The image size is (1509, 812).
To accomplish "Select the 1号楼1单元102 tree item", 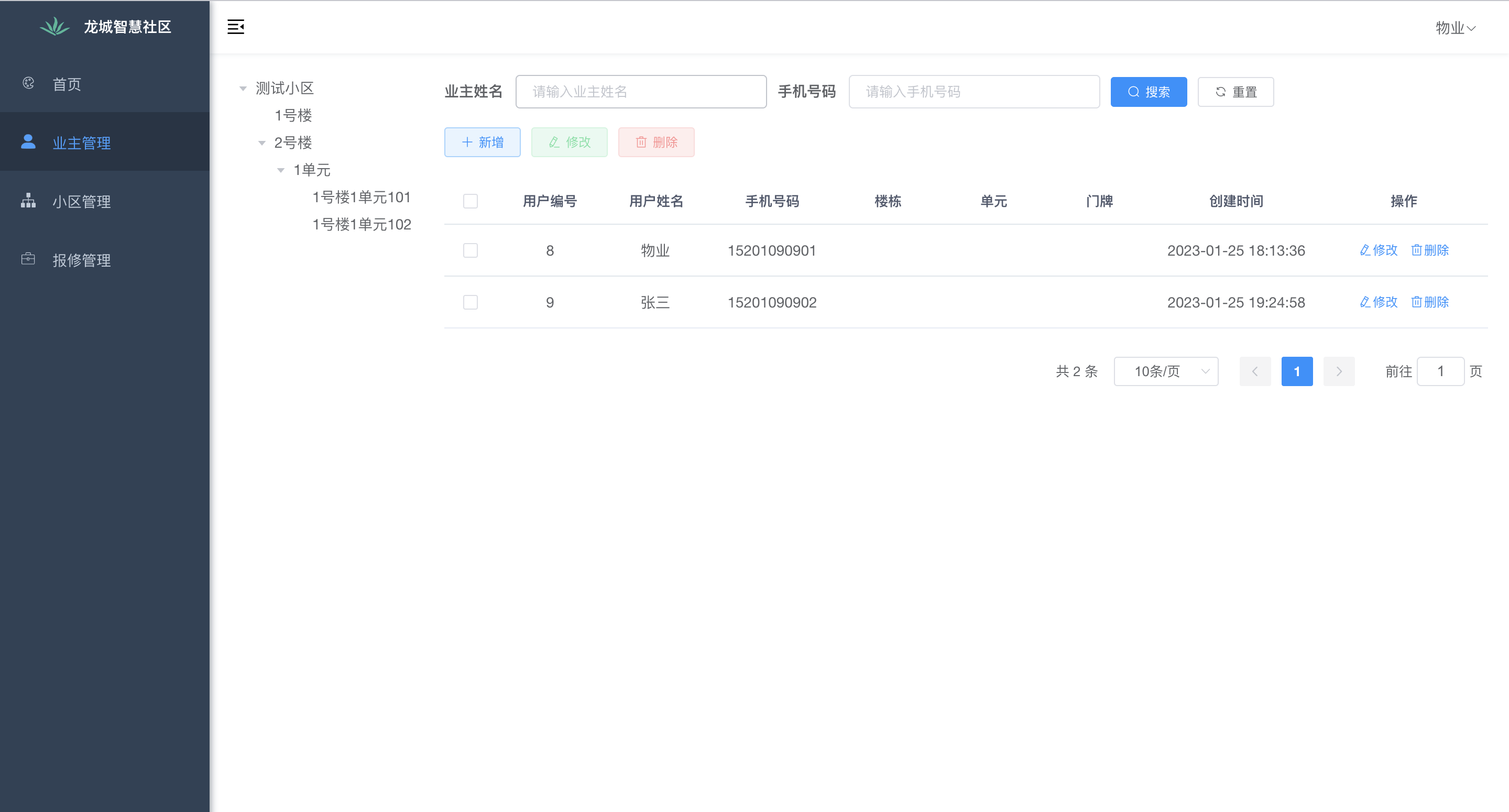I will [362, 225].
